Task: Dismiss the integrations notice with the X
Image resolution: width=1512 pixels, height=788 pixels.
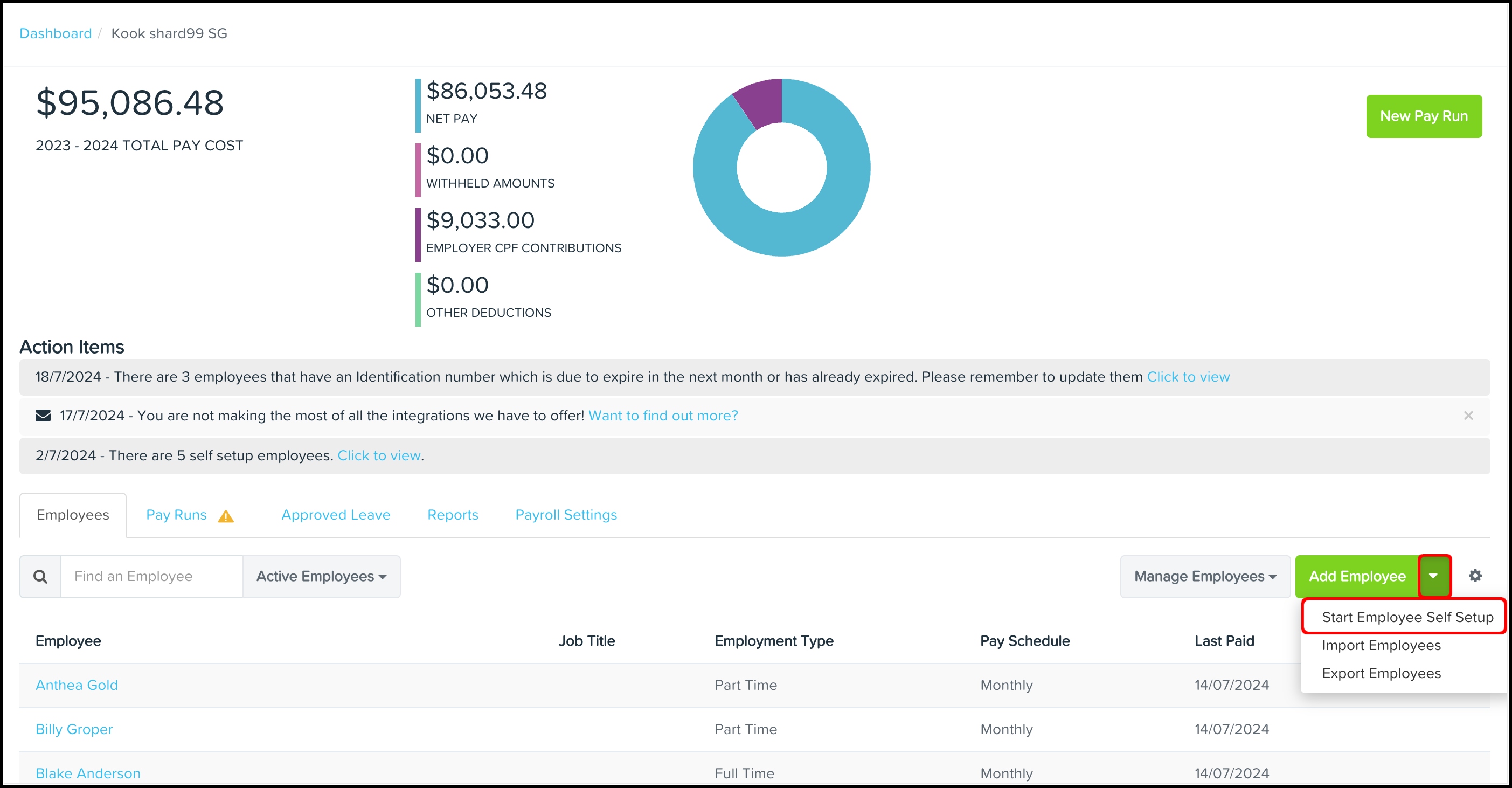Action: [1468, 415]
